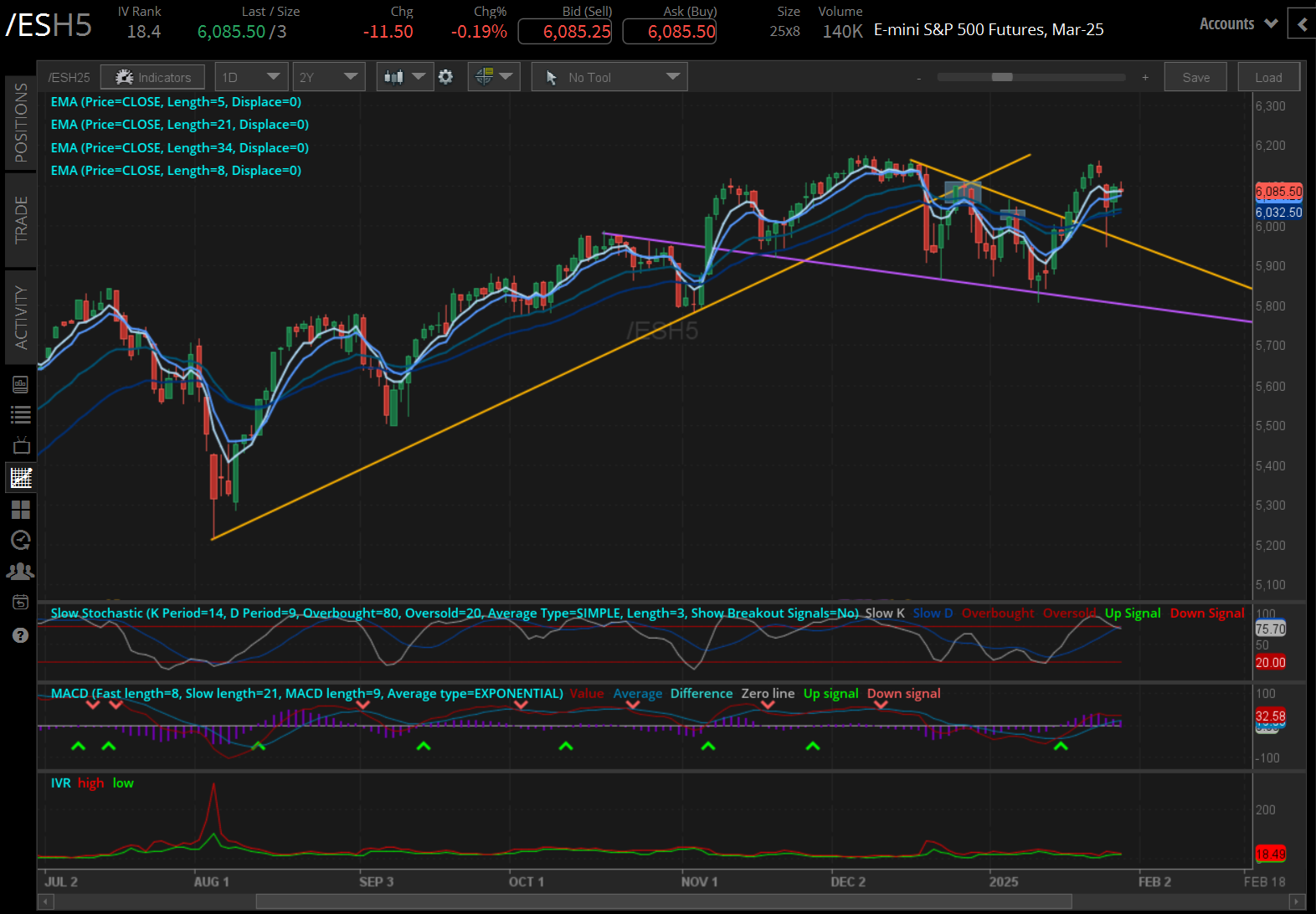Switch to the TRADE tab
1316x914 pixels.
(21, 219)
